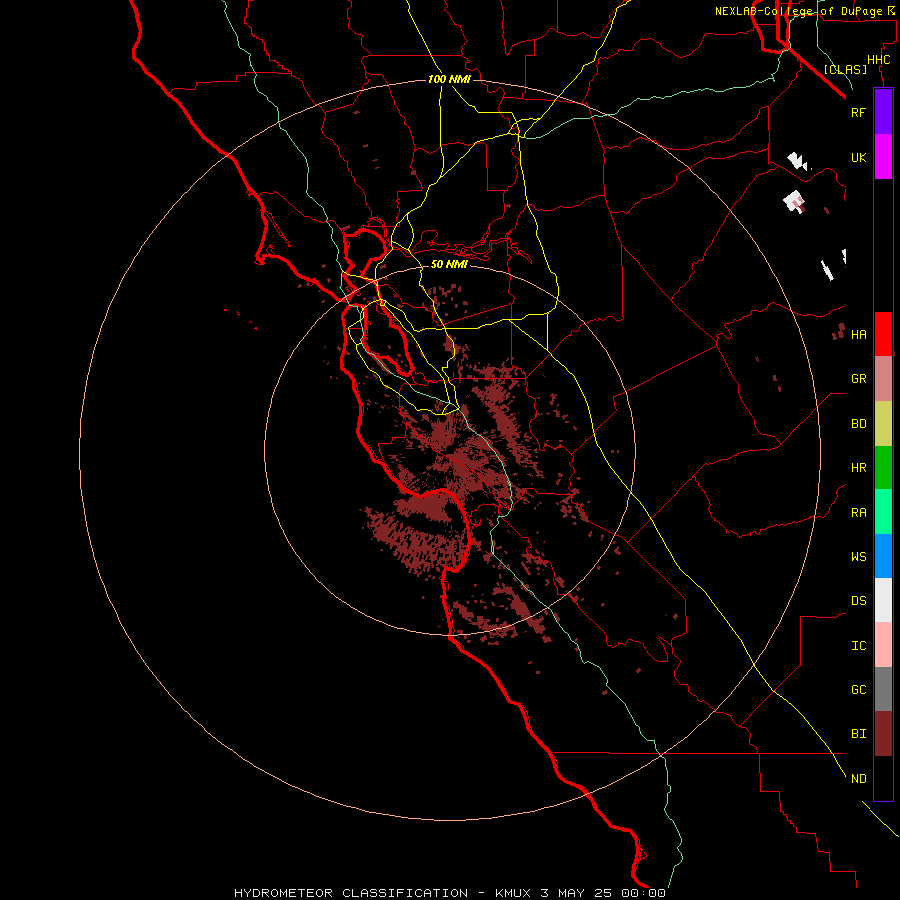Click the 'IC' legend label
This screenshot has width=900, height=900.
tap(858, 645)
